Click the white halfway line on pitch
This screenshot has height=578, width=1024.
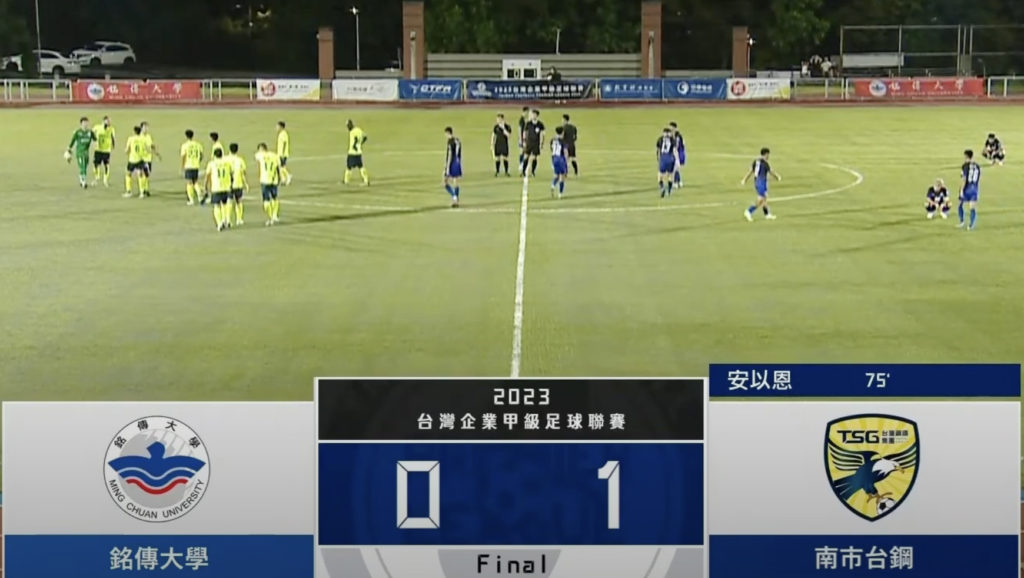pos(519,274)
